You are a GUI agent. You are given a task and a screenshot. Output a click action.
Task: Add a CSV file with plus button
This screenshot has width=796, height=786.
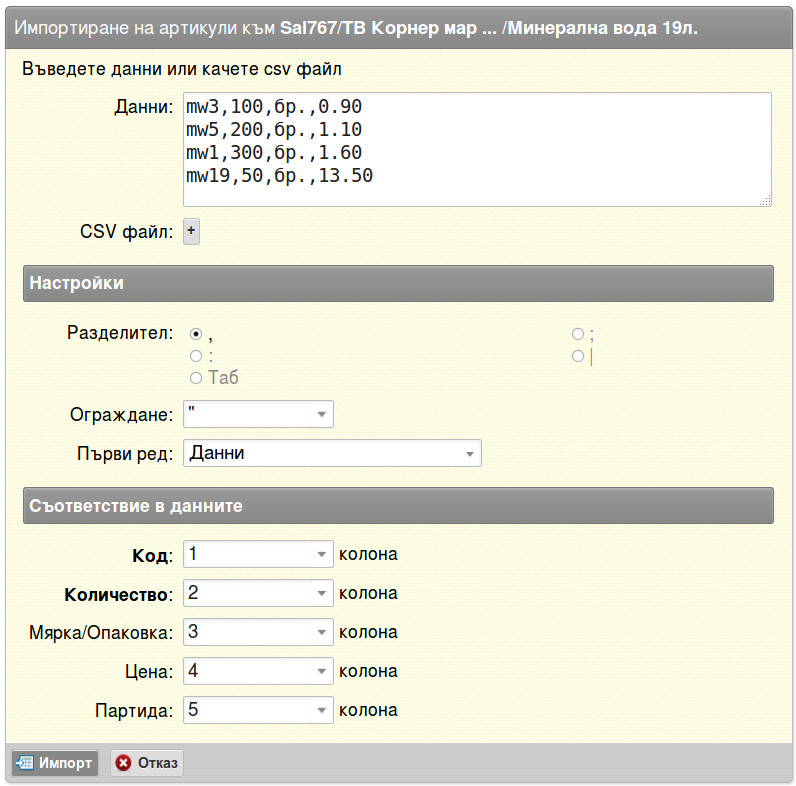coord(191,231)
